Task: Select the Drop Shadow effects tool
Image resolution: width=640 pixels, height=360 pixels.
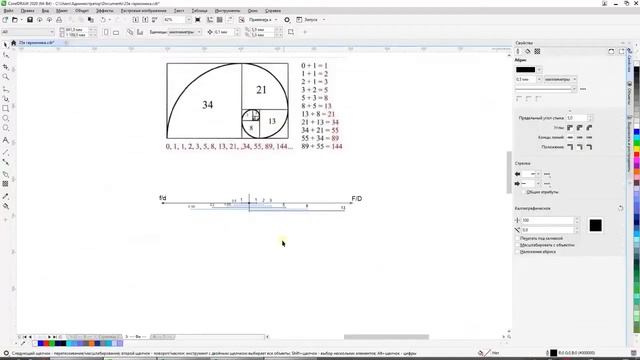Action: coord(6,174)
